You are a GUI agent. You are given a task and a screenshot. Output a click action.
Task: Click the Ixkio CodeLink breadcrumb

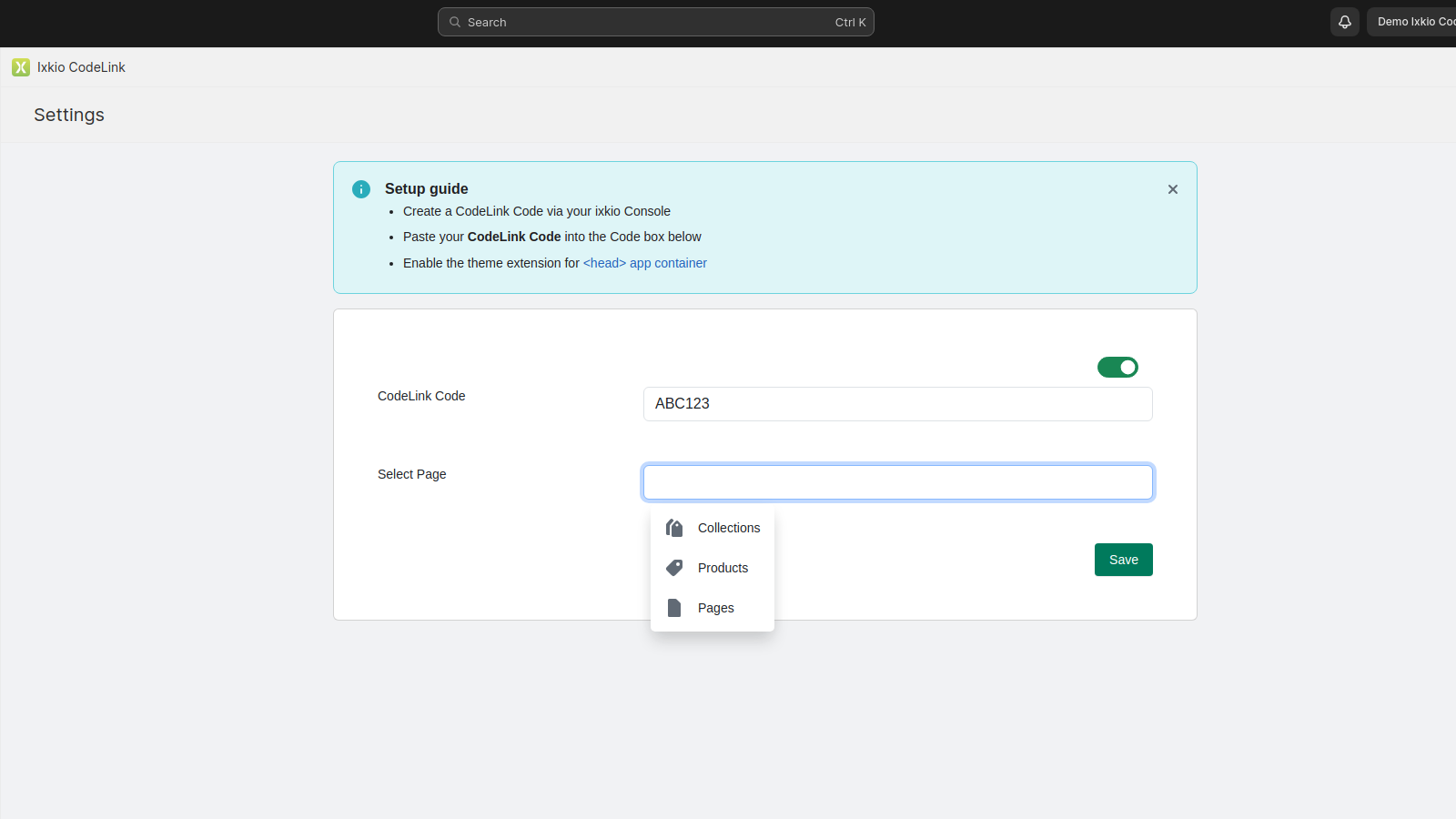click(x=80, y=66)
